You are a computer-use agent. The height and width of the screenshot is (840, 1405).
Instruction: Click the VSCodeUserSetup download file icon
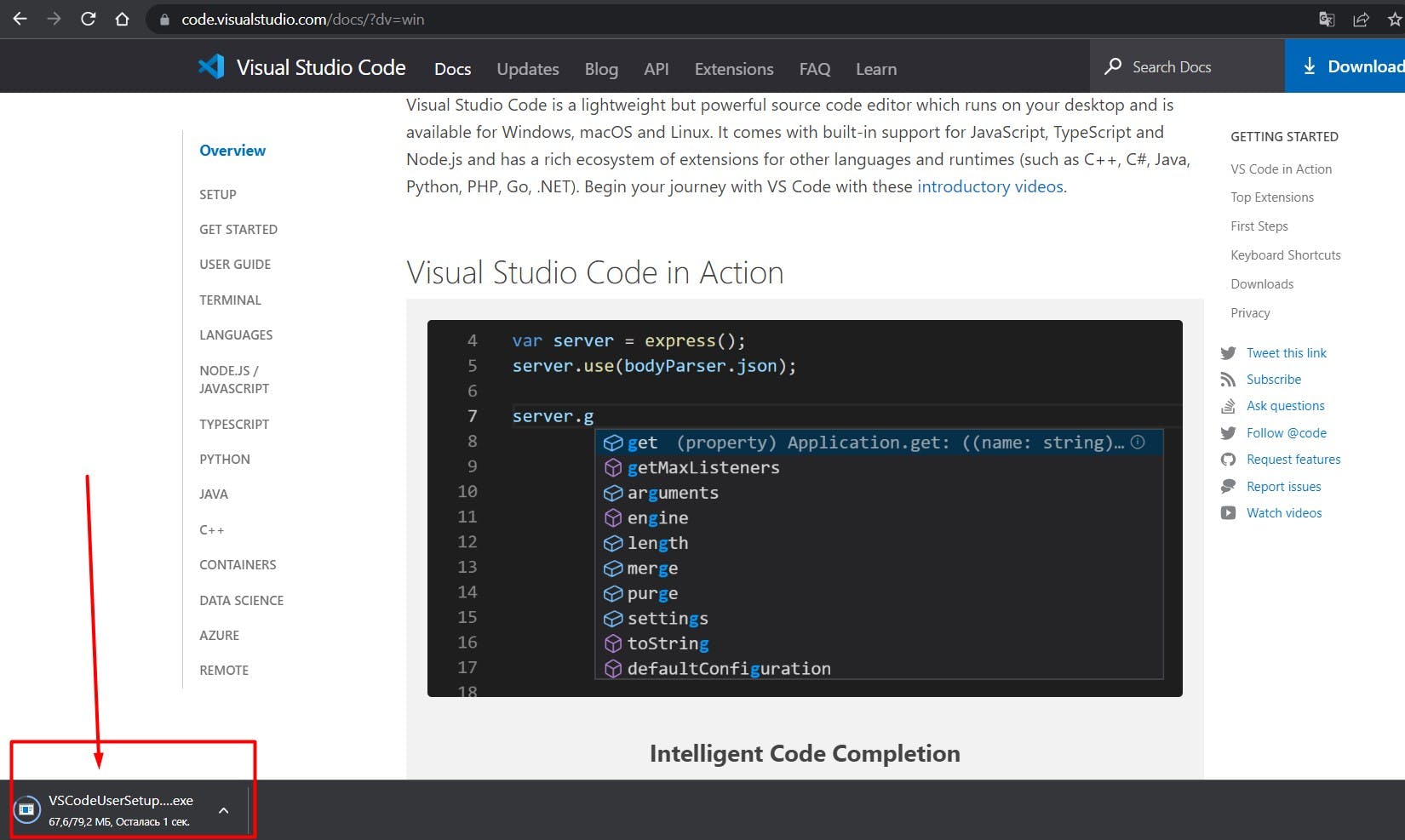tap(27, 809)
